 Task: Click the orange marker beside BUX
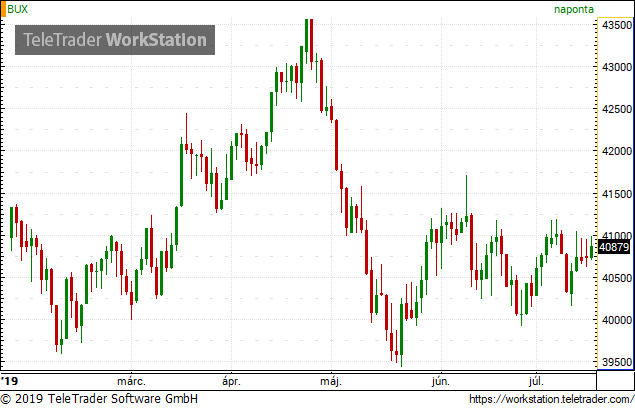pos(3,9)
